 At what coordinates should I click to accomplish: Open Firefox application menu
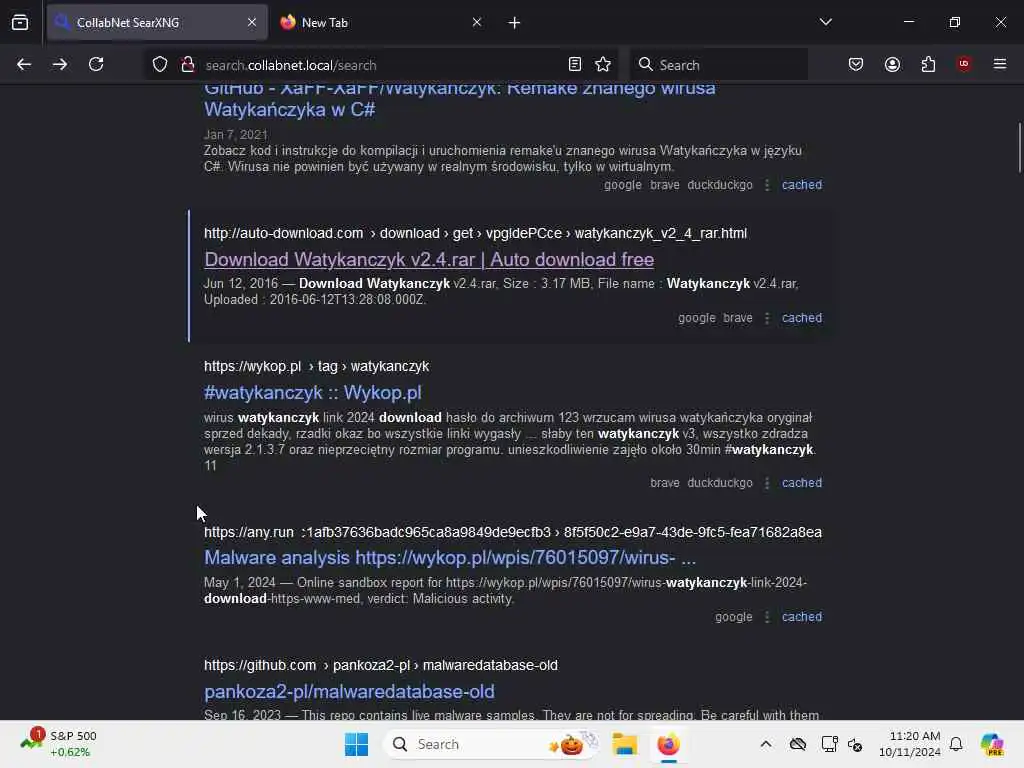(x=1000, y=64)
